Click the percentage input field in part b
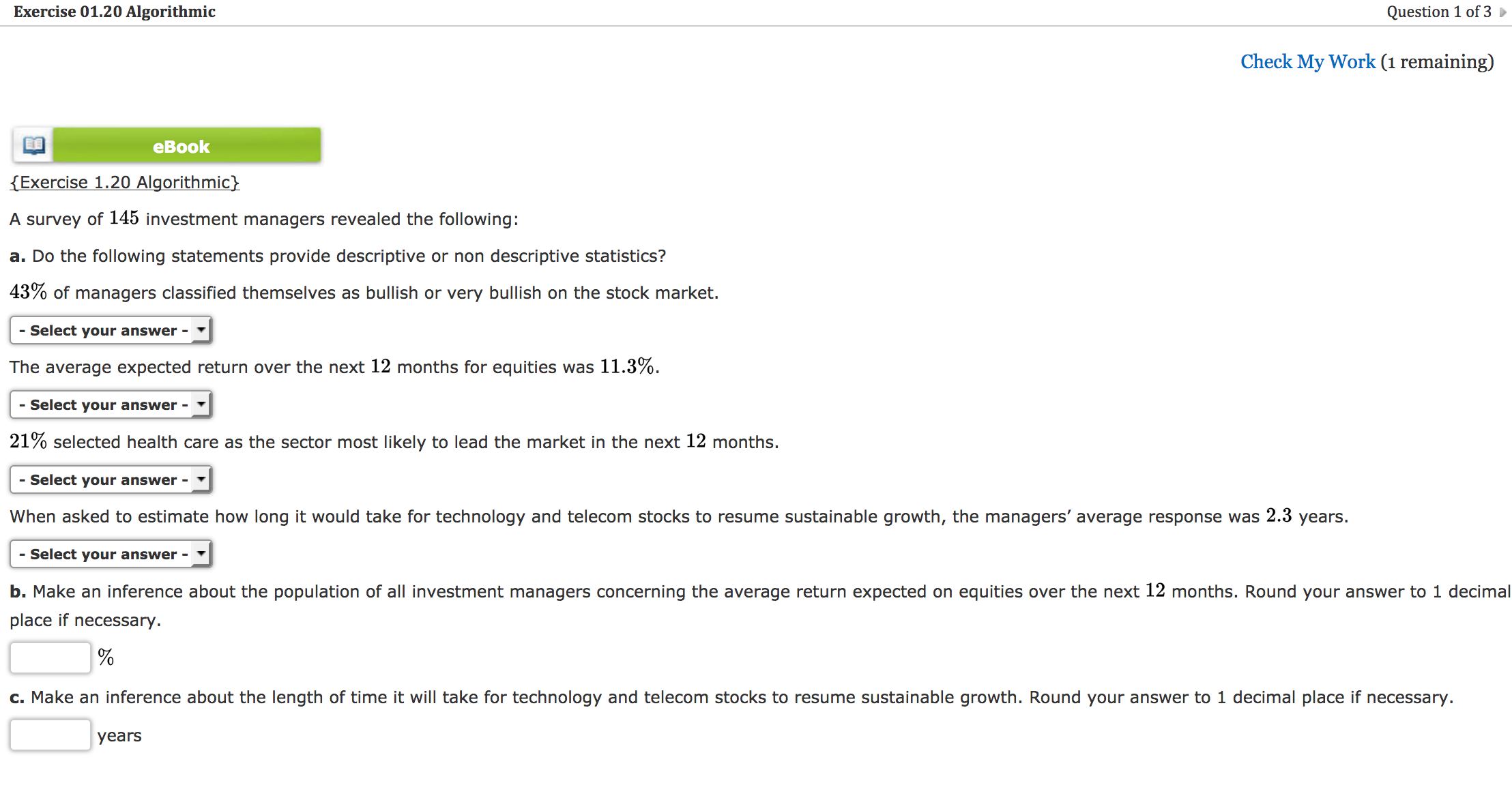 (x=50, y=657)
